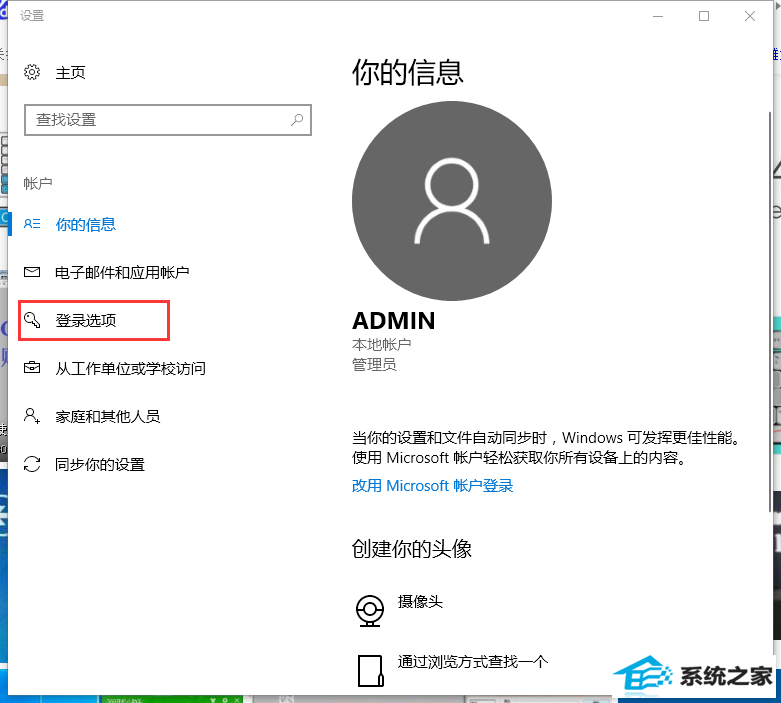
Task: Minimize the 设置 window
Action: (x=658, y=16)
